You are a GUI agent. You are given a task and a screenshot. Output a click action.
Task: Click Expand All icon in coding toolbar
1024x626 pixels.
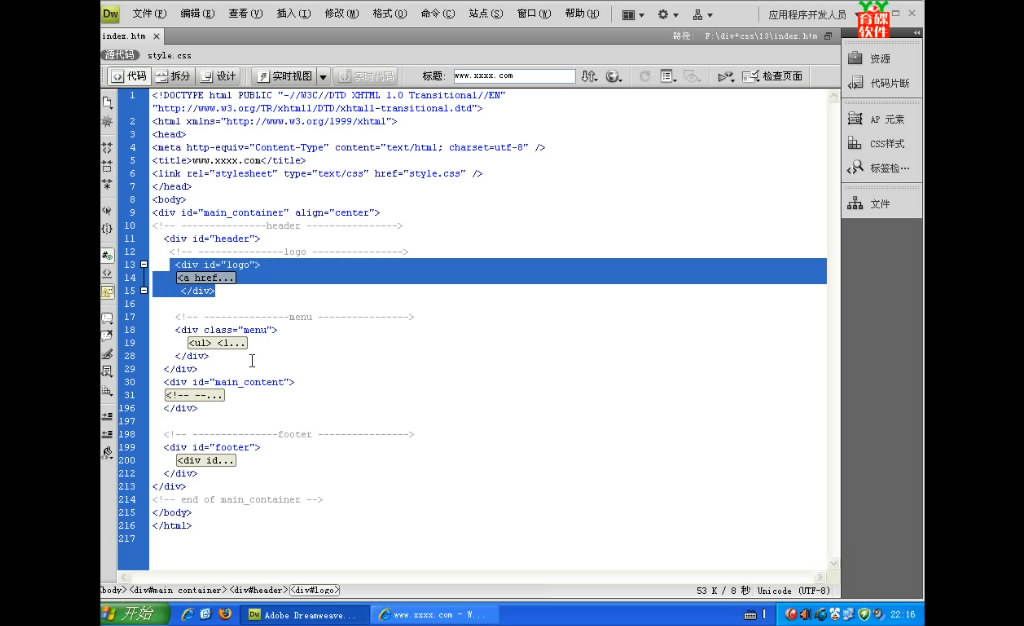tap(108, 185)
